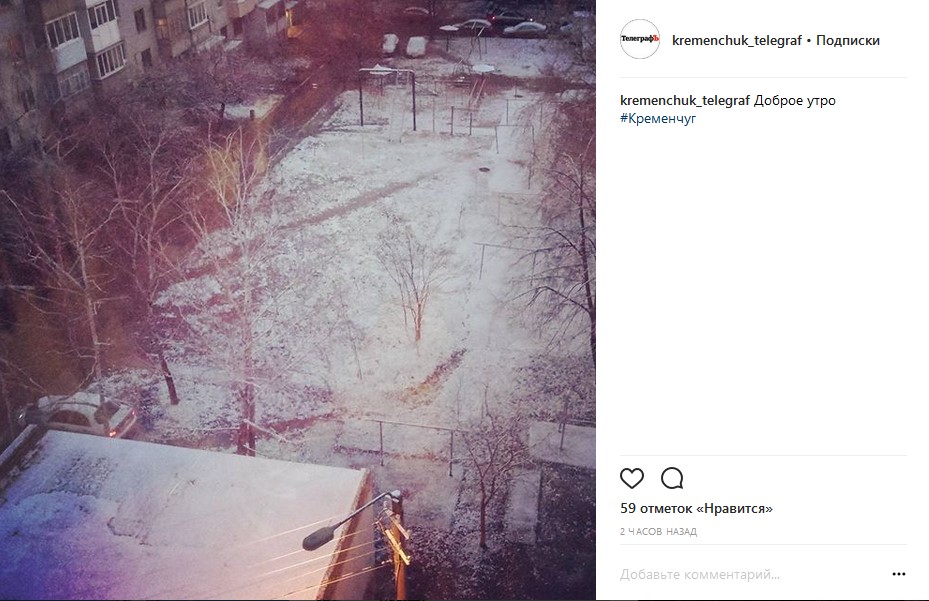This screenshot has height=601, width=929.
Task: View the 59 отметок «Нравится» likes list
Action: pyautogui.click(x=696, y=508)
